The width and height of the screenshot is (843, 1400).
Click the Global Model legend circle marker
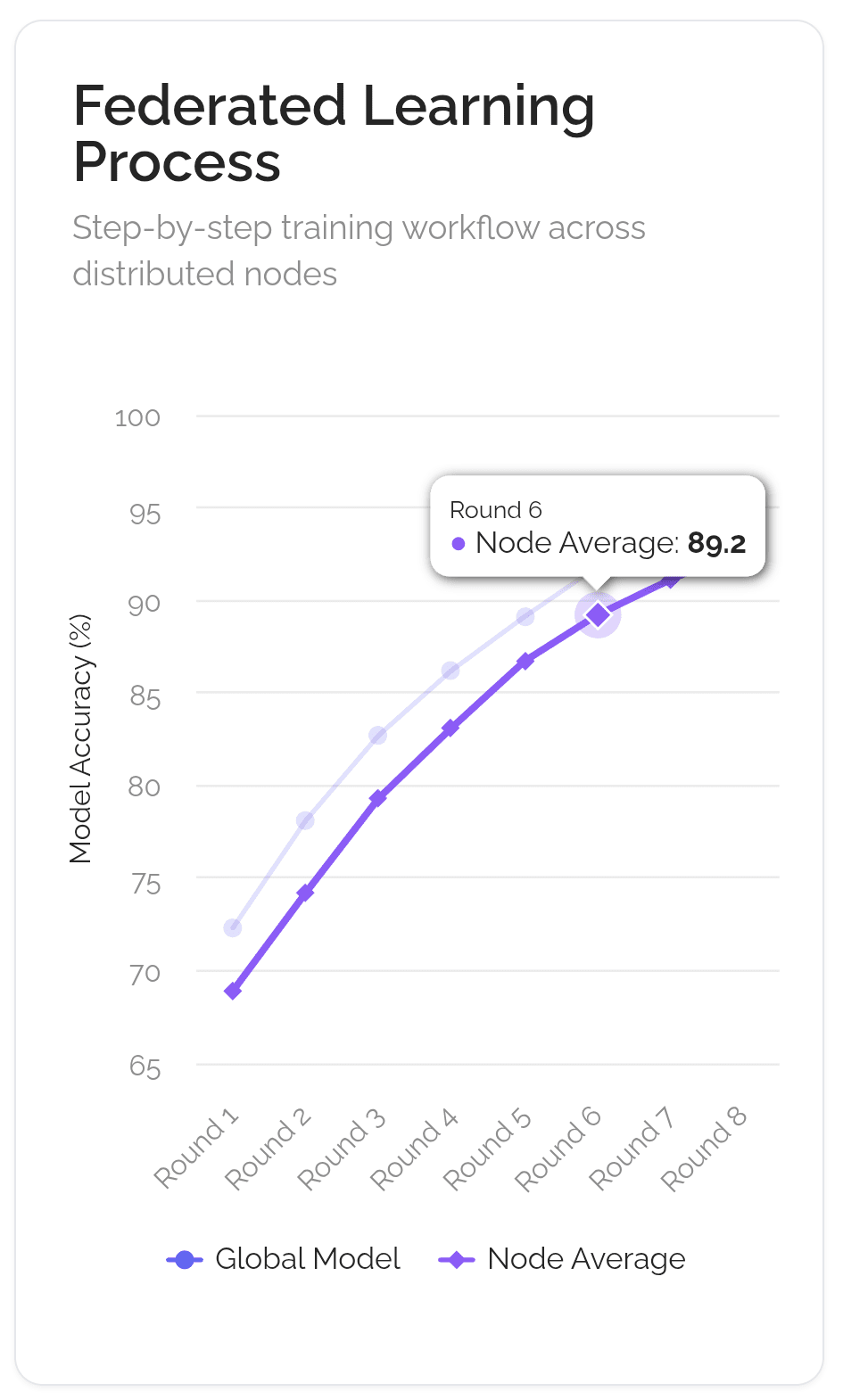tap(185, 1259)
